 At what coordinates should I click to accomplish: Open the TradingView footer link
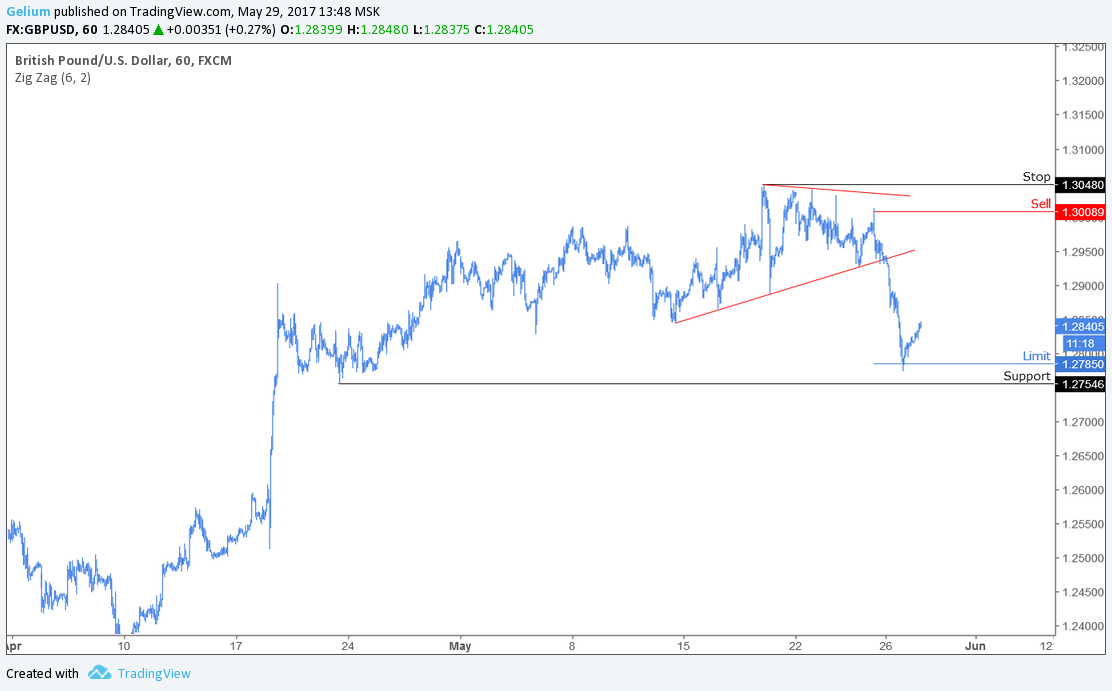point(154,673)
